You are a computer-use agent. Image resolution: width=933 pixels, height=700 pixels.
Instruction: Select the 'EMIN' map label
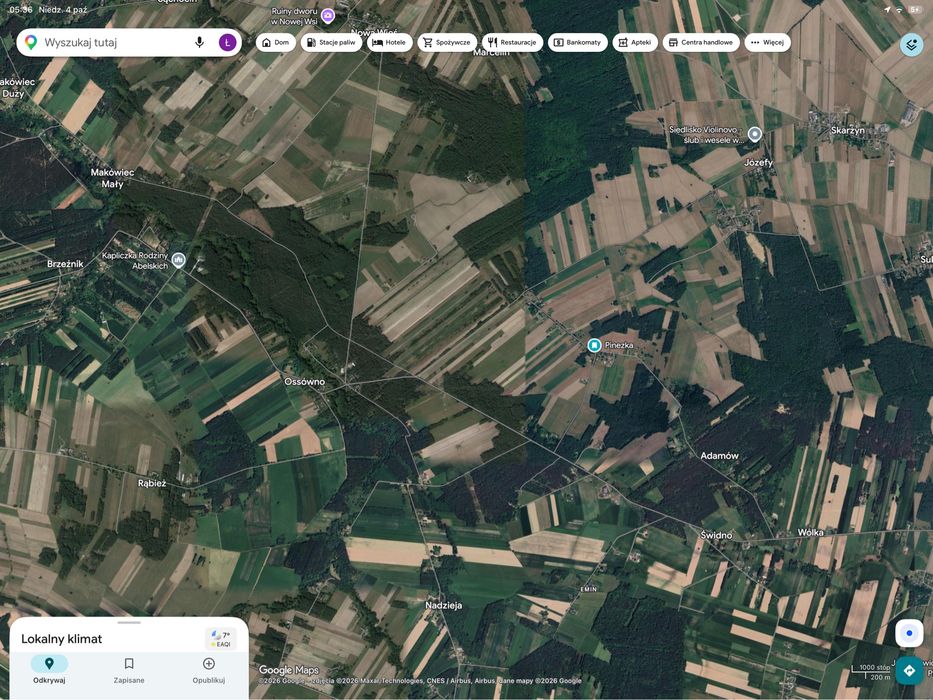[x=588, y=589]
